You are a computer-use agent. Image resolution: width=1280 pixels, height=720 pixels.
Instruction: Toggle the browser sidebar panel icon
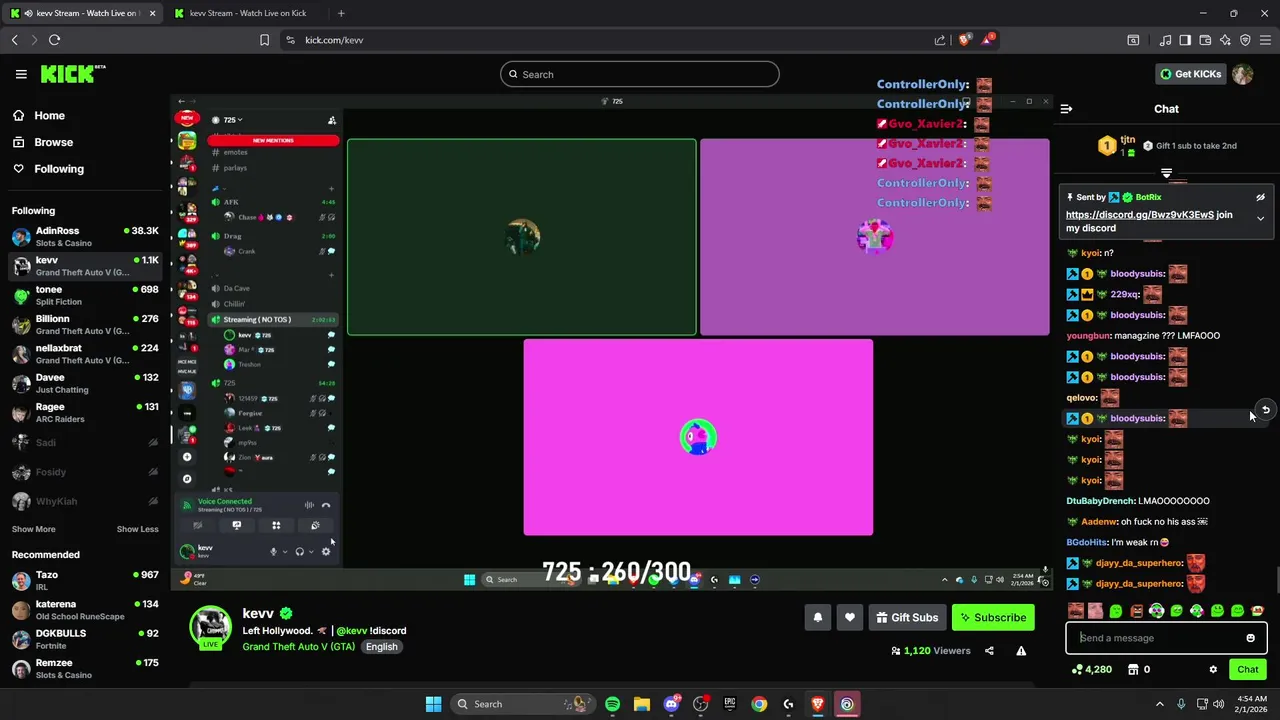tap(1185, 40)
